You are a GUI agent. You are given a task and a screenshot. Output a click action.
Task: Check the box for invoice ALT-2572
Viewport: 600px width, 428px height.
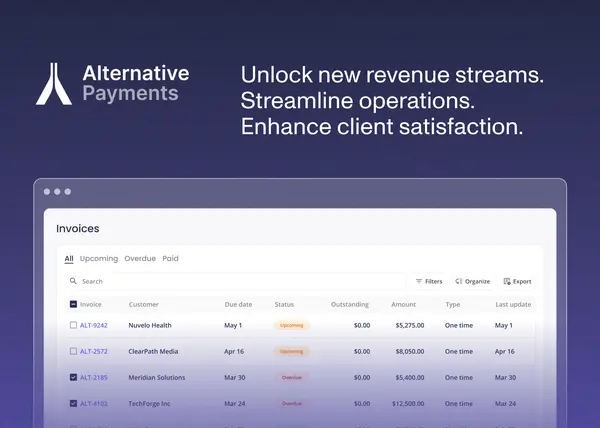click(x=73, y=351)
